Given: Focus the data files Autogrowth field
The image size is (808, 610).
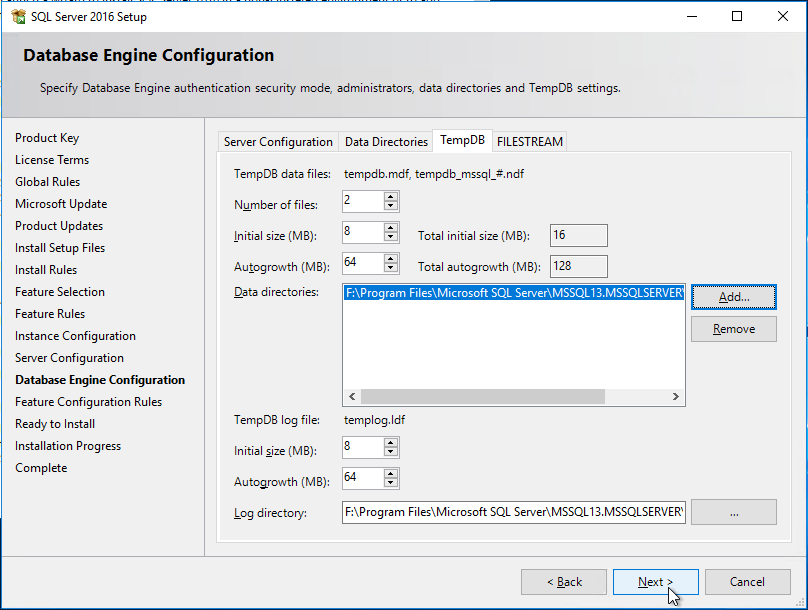Looking at the screenshot, I should coord(363,263).
